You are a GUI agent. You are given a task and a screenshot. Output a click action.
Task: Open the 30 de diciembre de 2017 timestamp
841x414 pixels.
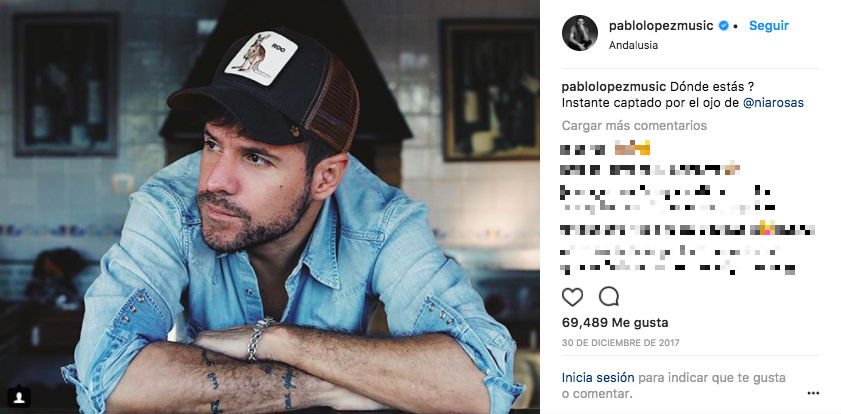pyautogui.click(x=621, y=343)
